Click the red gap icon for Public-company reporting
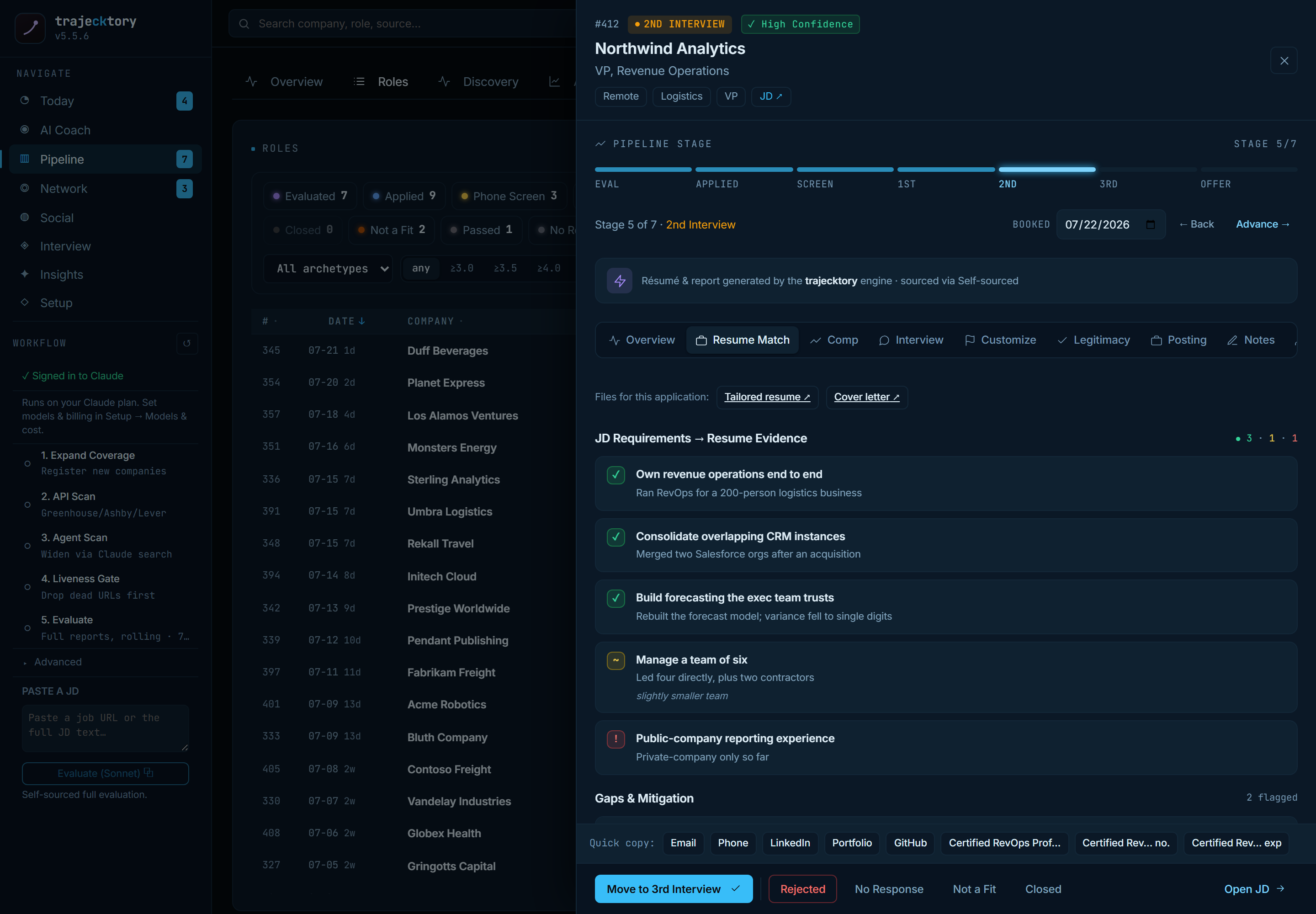The height and width of the screenshot is (914, 1316). point(616,739)
